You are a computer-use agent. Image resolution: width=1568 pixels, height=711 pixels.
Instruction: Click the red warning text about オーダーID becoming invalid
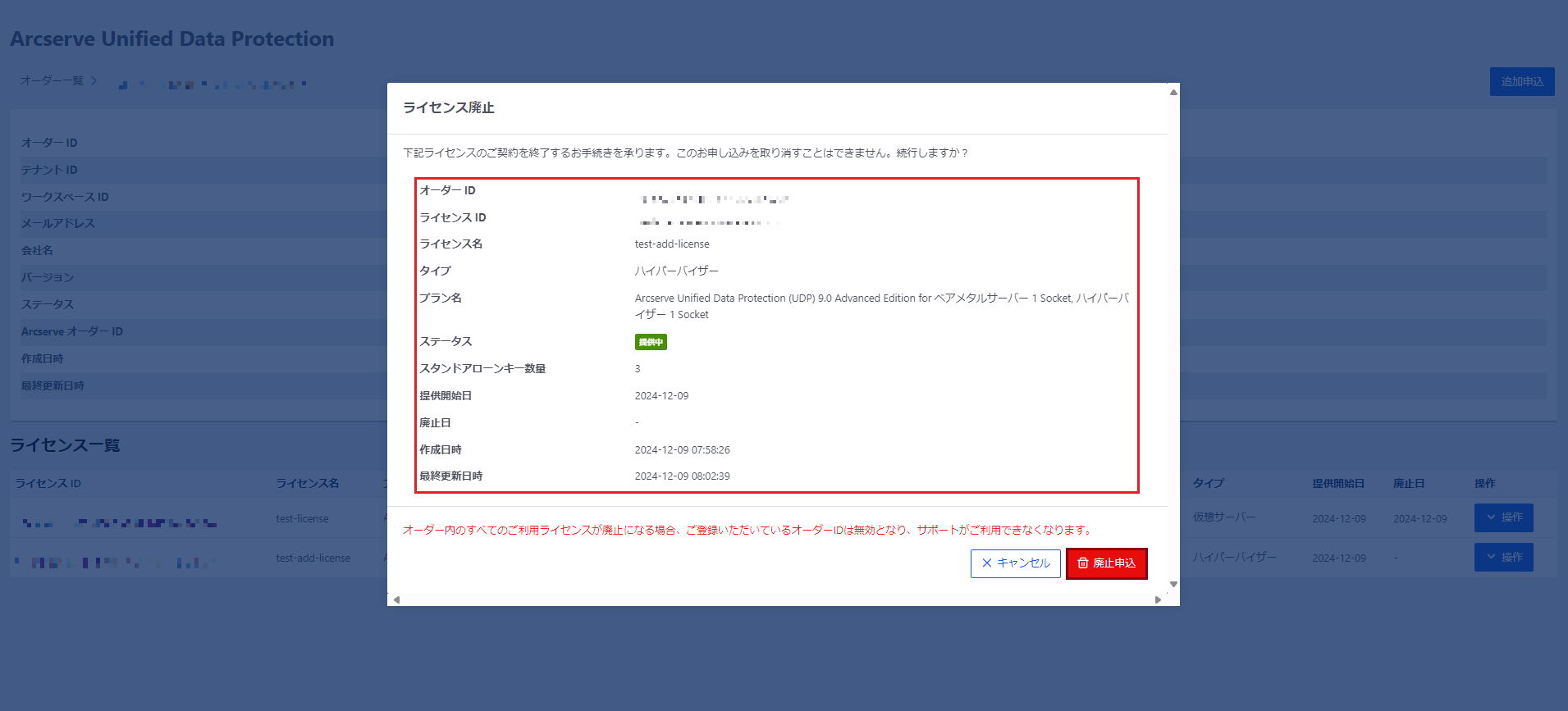[747, 530]
